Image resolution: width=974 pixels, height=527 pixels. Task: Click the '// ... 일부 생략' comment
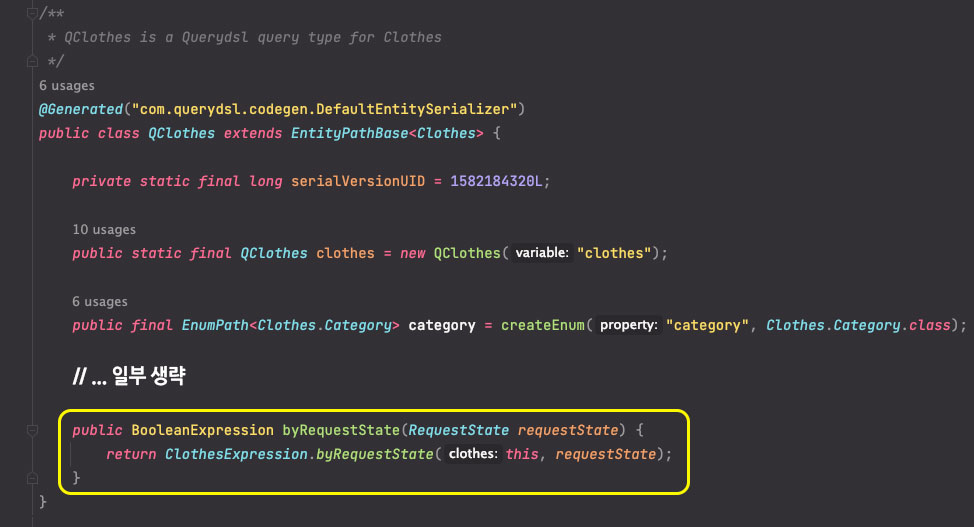pos(129,376)
